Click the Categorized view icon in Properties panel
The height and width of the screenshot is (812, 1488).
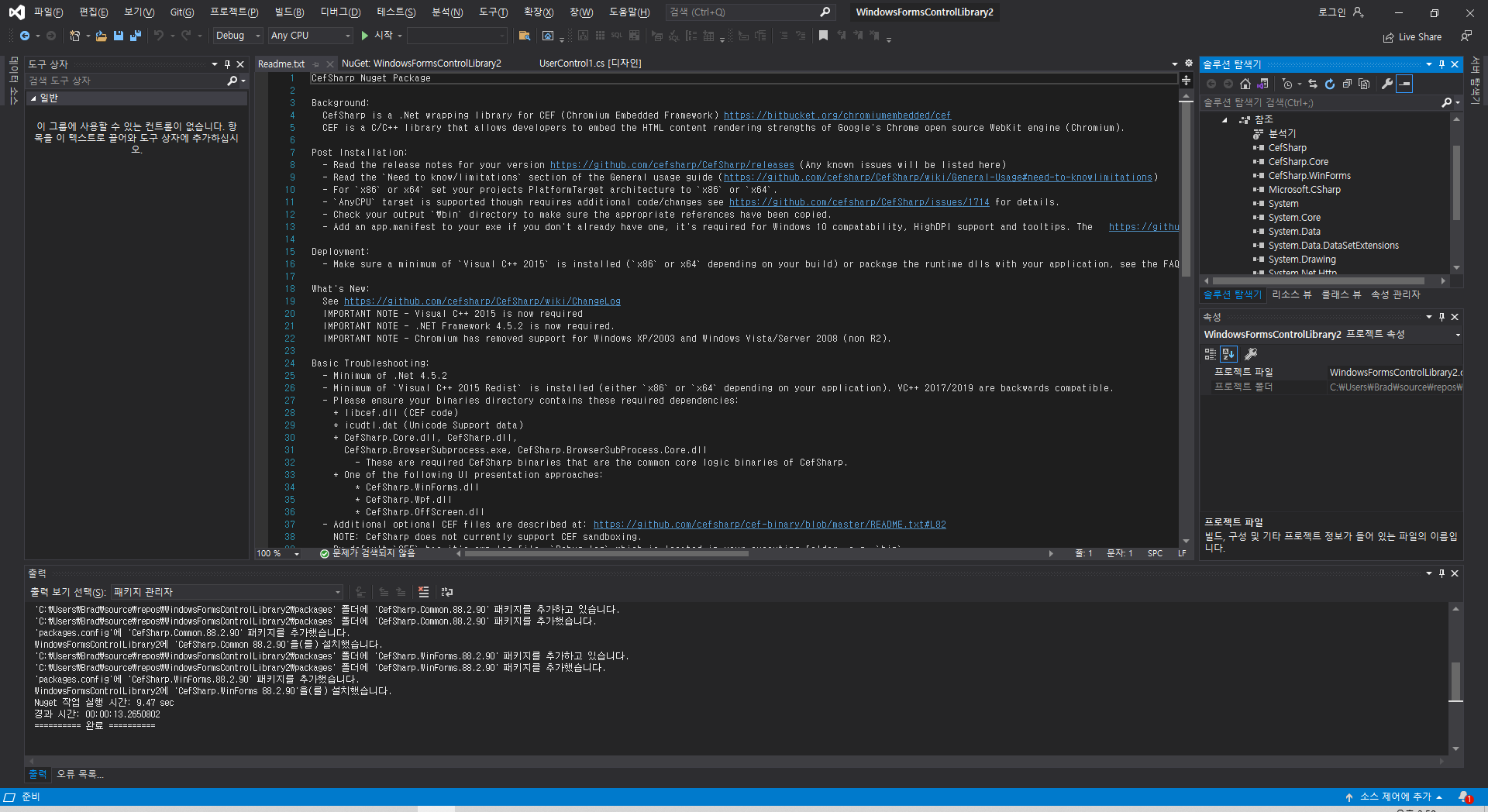click(1211, 354)
